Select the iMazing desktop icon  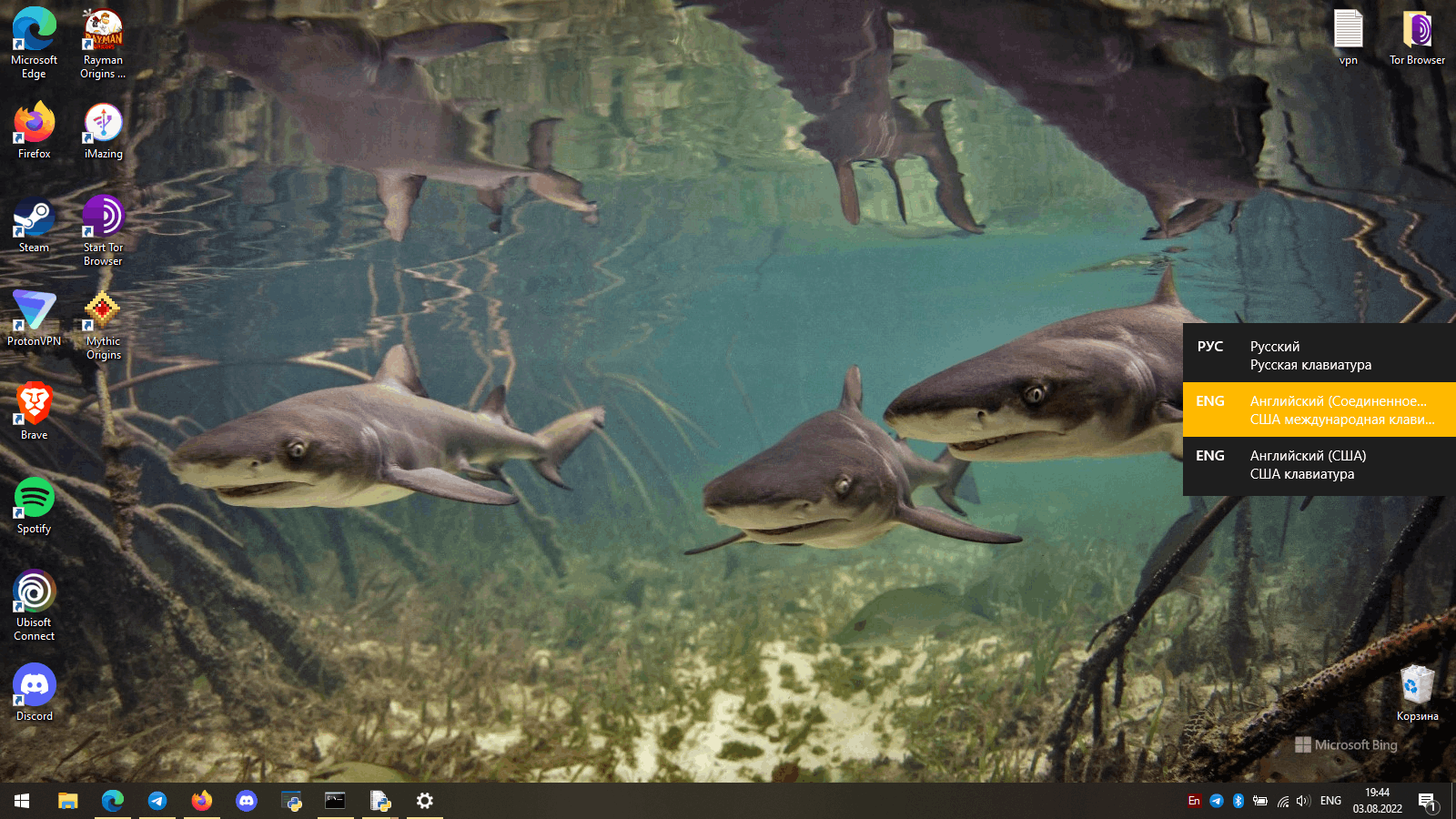coord(103,130)
